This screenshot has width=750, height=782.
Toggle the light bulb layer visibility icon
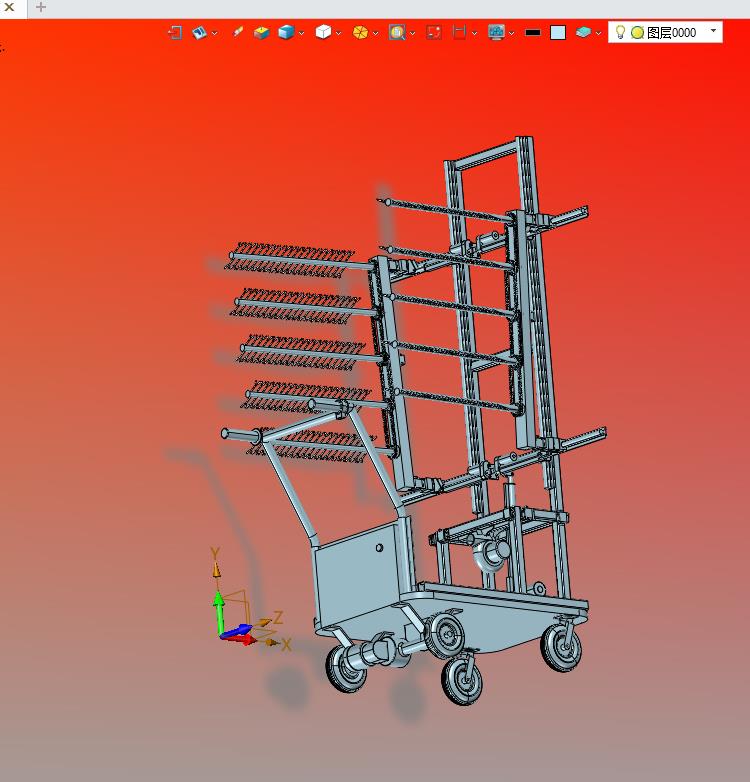click(x=620, y=32)
